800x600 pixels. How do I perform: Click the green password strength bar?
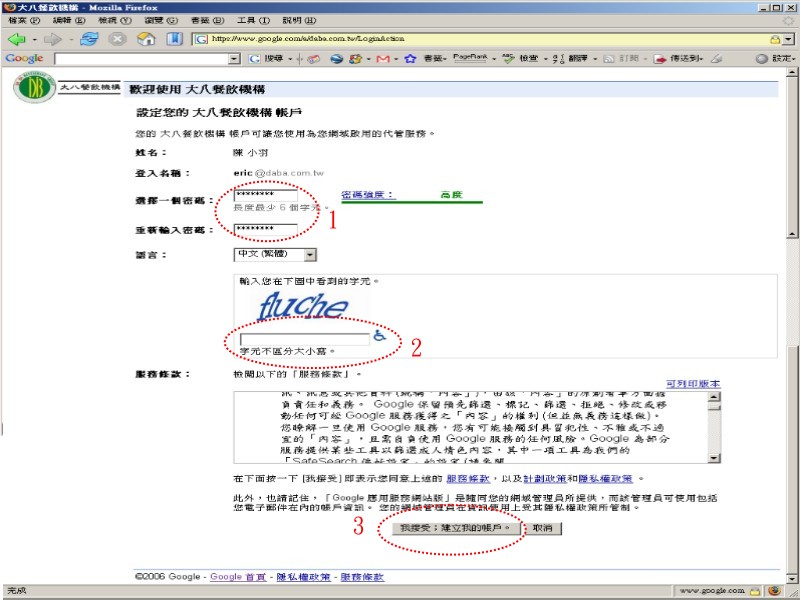pyautogui.click(x=412, y=202)
